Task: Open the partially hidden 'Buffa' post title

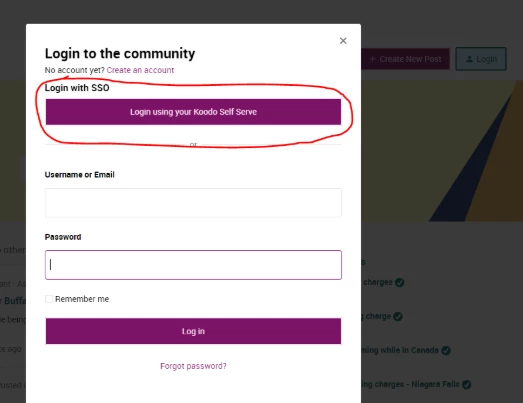Action: 13,301
